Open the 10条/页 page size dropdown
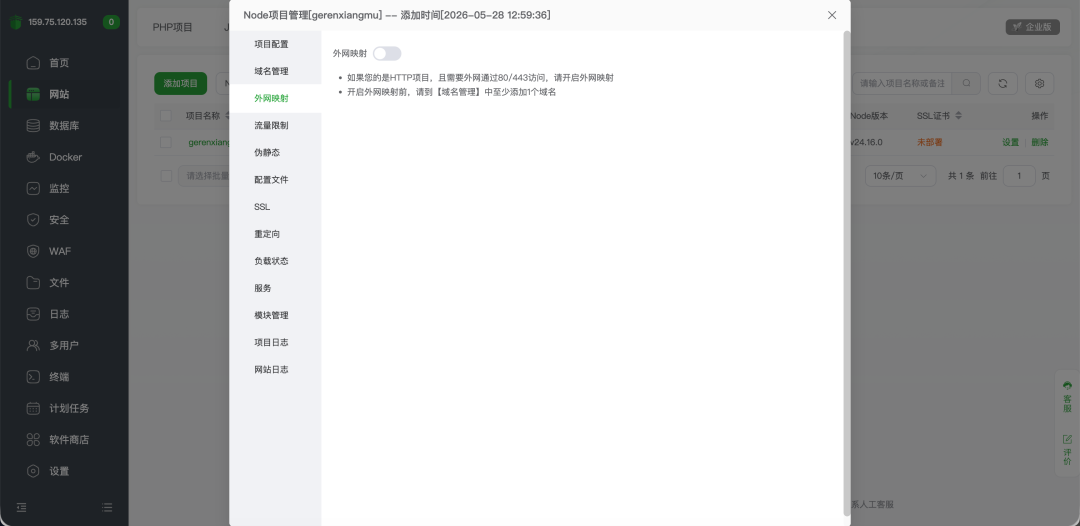Screen dimensions: 1080x526 [900, 176]
